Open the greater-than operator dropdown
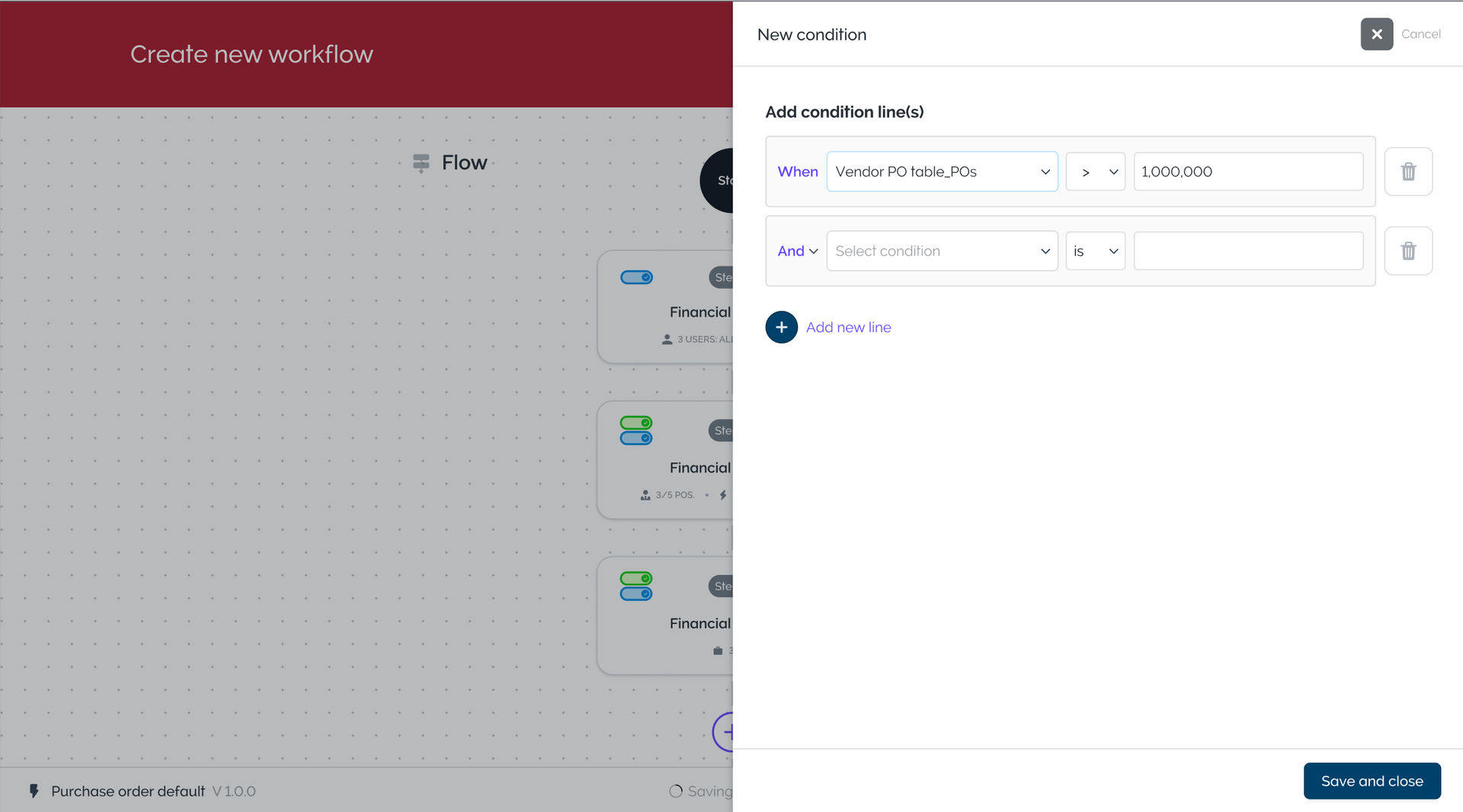The width and height of the screenshot is (1463, 812). pyautogui.click(x=1095, y=171)
